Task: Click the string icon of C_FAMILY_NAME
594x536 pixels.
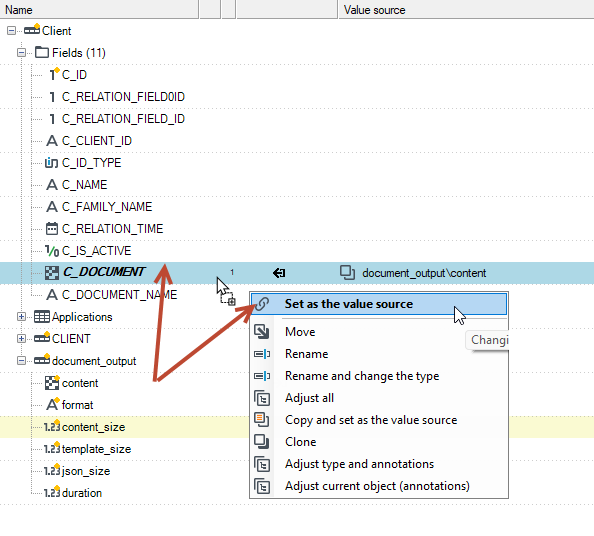Action: point(52,207)
